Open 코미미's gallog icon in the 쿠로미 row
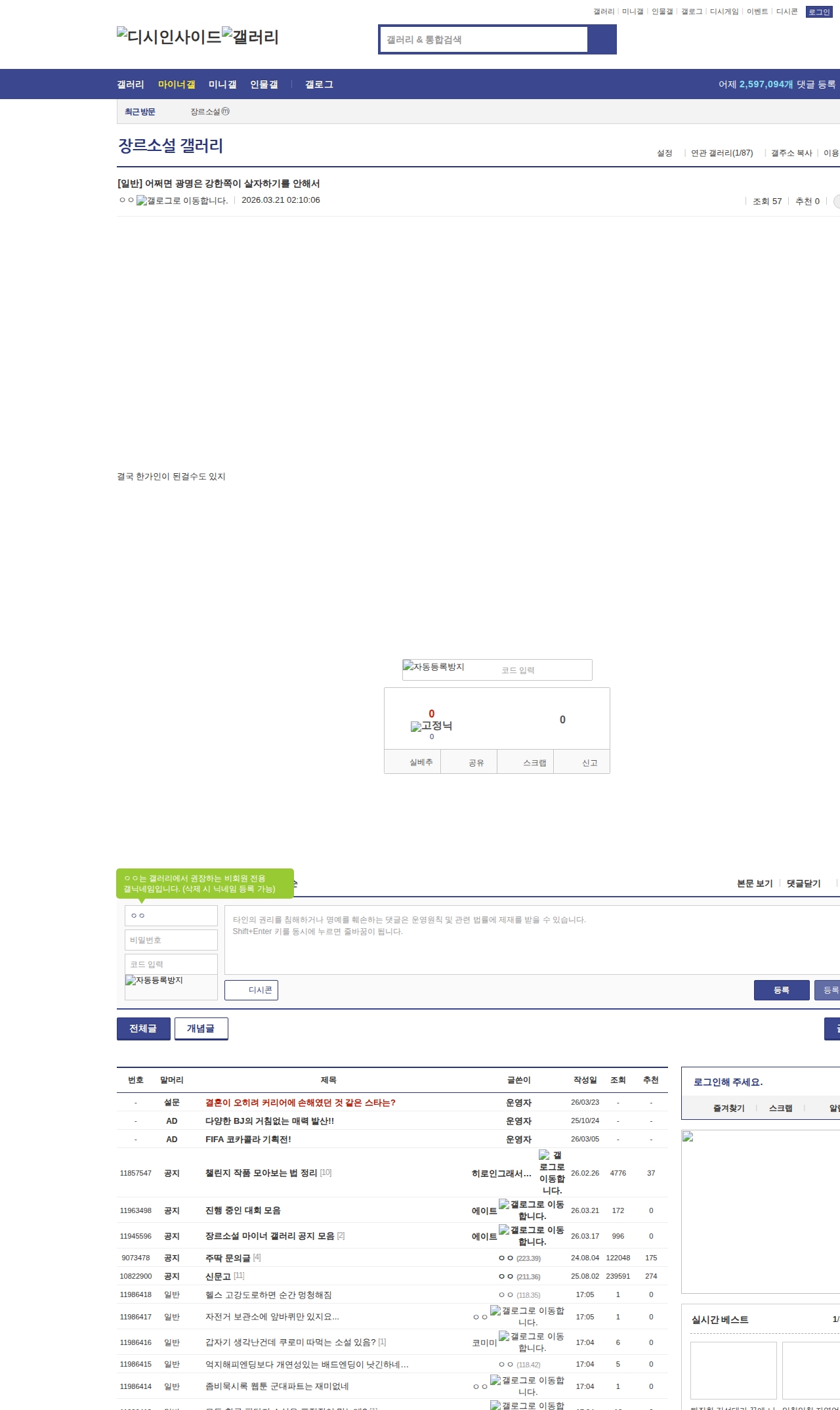840x1410 pixels. [532, 1342]
